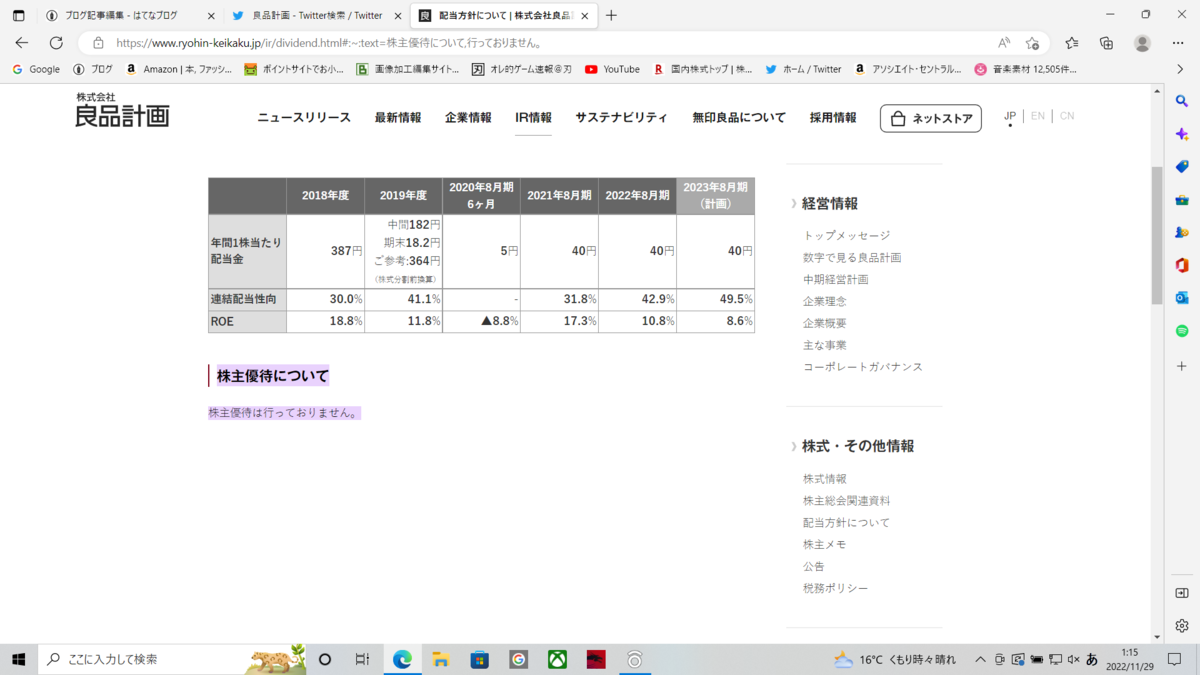Open Task View on the taskbar
Image resolution: width=1200 pixels, height=675 pixels.
tap(362, 659)
